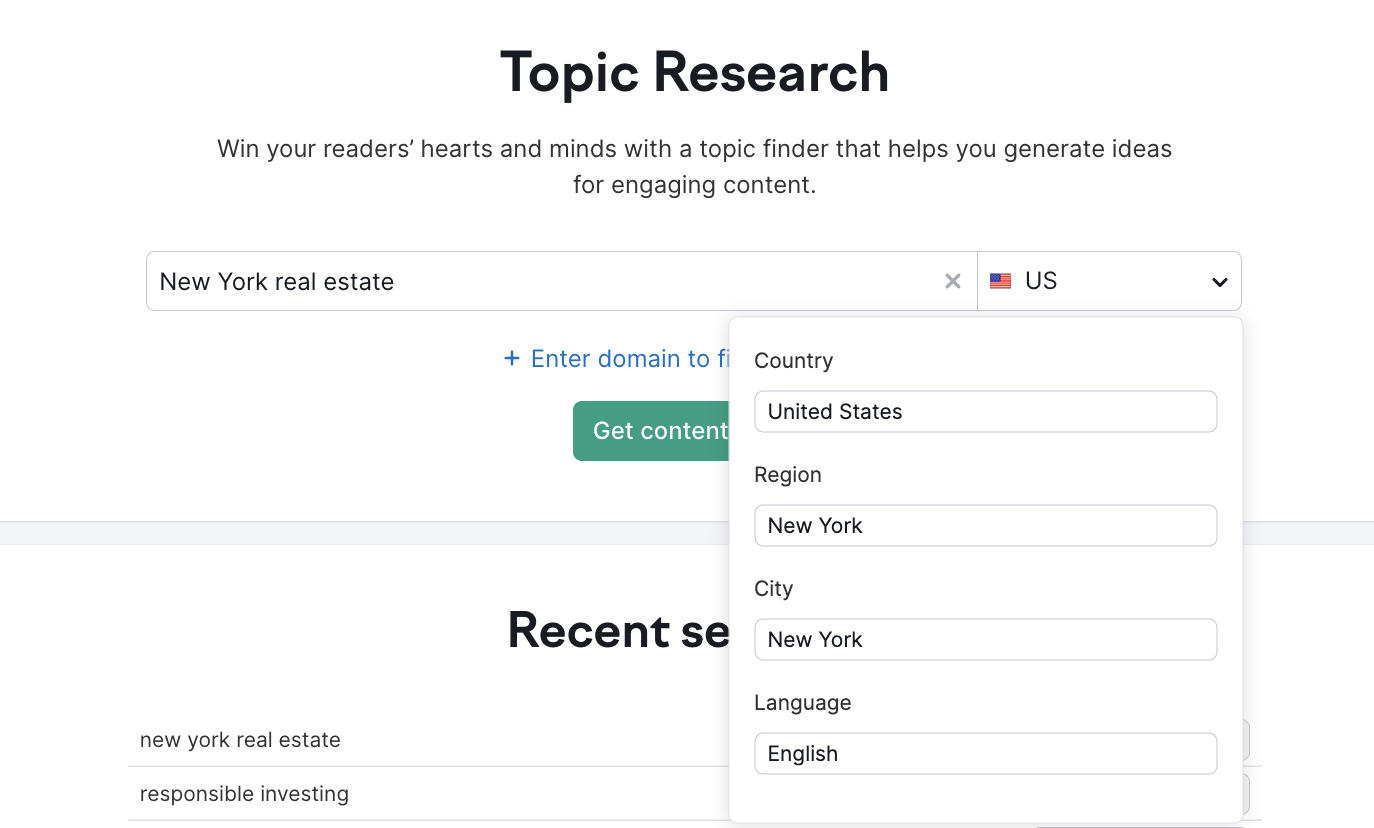Collapse the location panel via the chevron
This screenshot has height=828, width=1374.
pyautogui.click(x=1219, y=282)
